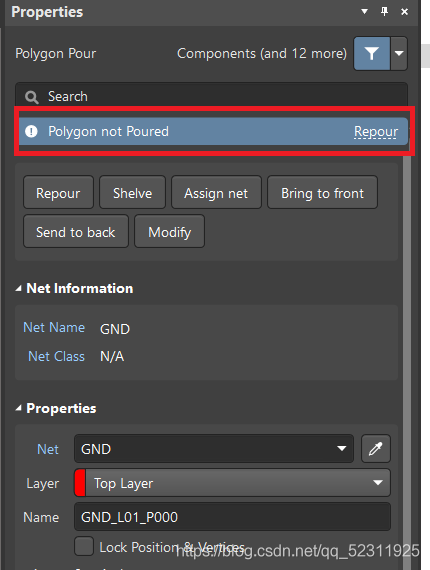The width and height of the screenshot is (430, 570).
Task: Click the Repour button
Action: pyautogui.click(x=58, y=193)
